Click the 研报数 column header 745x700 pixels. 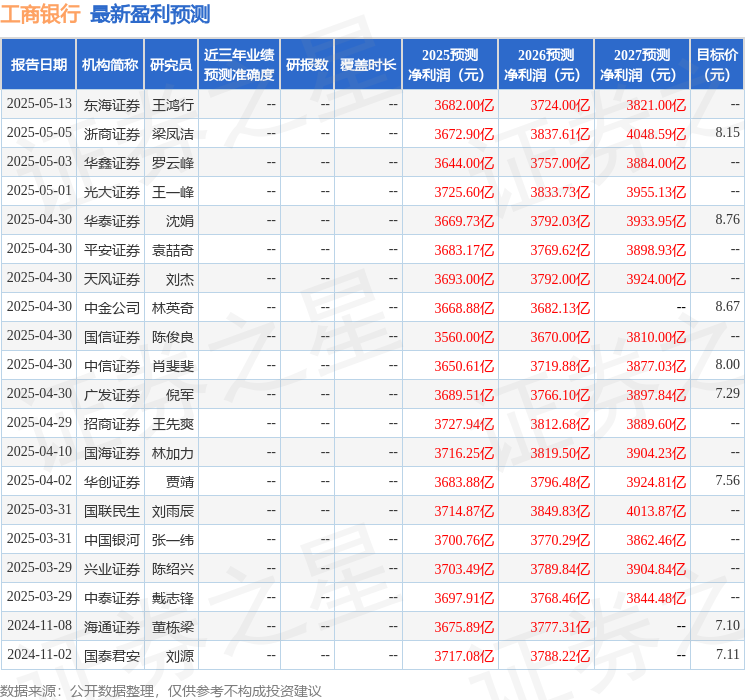tap(307, 65)
